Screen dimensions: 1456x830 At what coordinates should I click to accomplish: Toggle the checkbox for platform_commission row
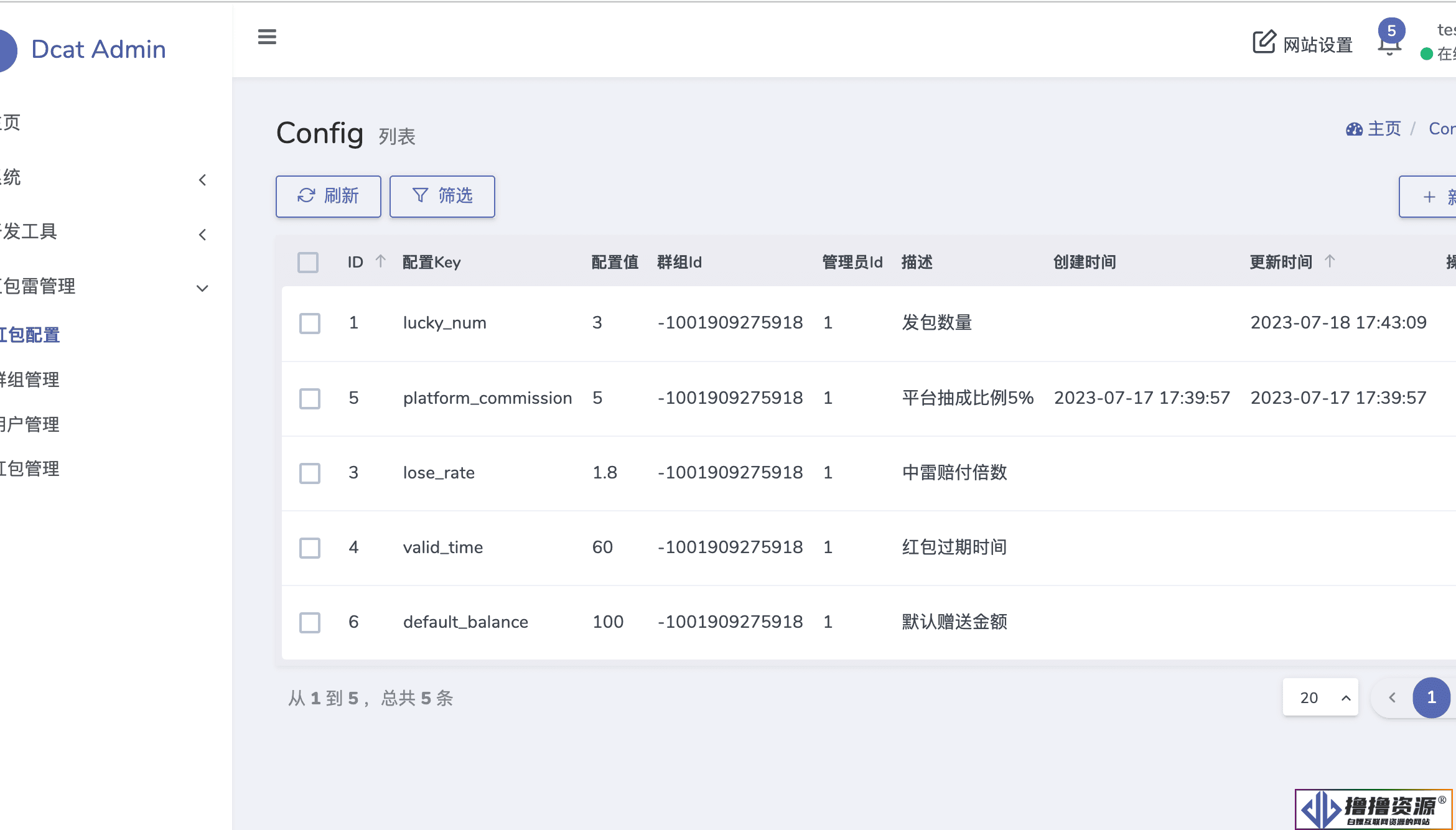tap(310, 397)
